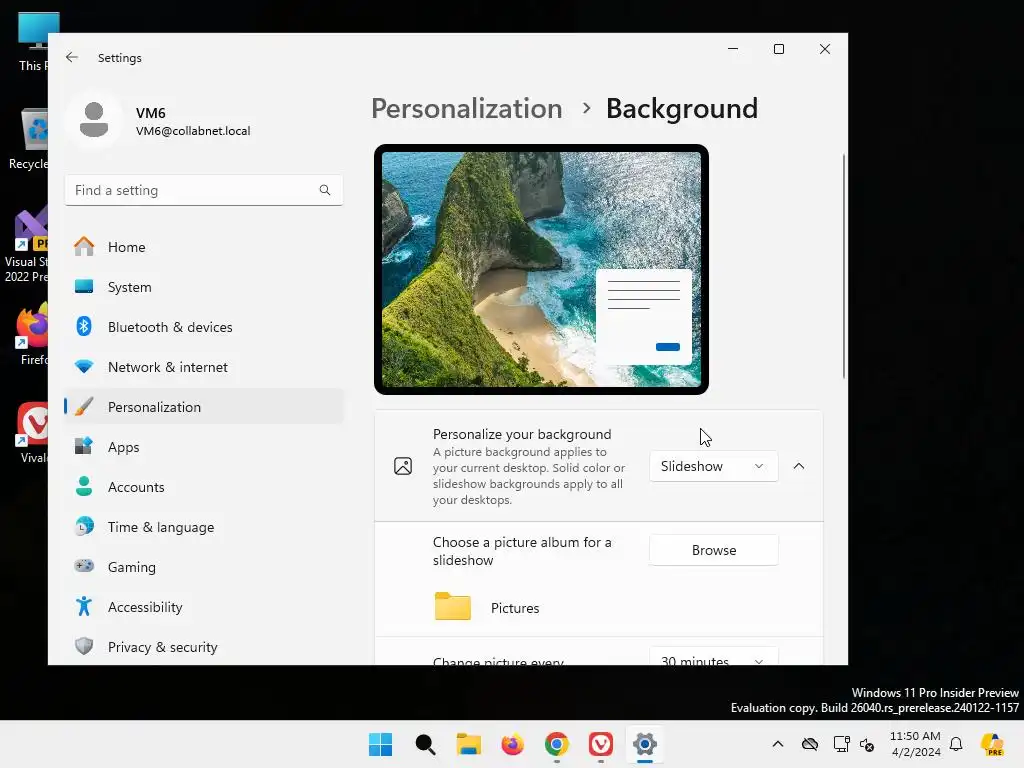Select the Gaming sidebar item
The width and height of the screenshot is (1024, 768).
coord(204,567)
